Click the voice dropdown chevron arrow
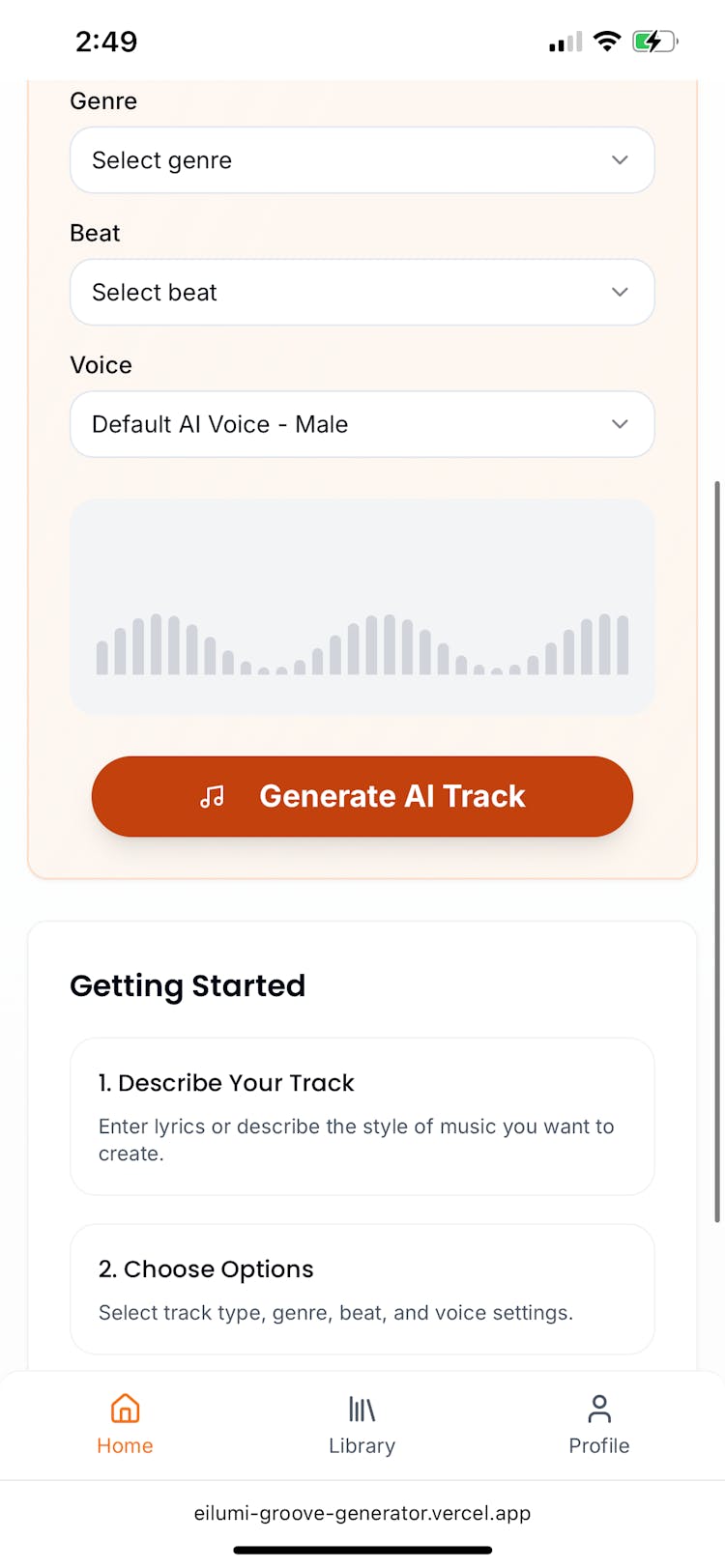The width and height of the screenshot is (725, 1568). click(620, 424)
